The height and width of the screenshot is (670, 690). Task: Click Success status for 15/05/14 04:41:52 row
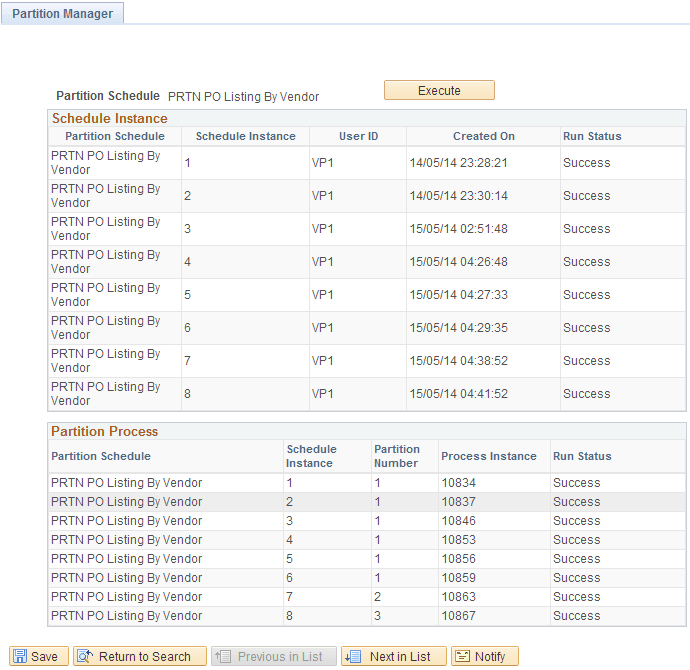[587, 394]
